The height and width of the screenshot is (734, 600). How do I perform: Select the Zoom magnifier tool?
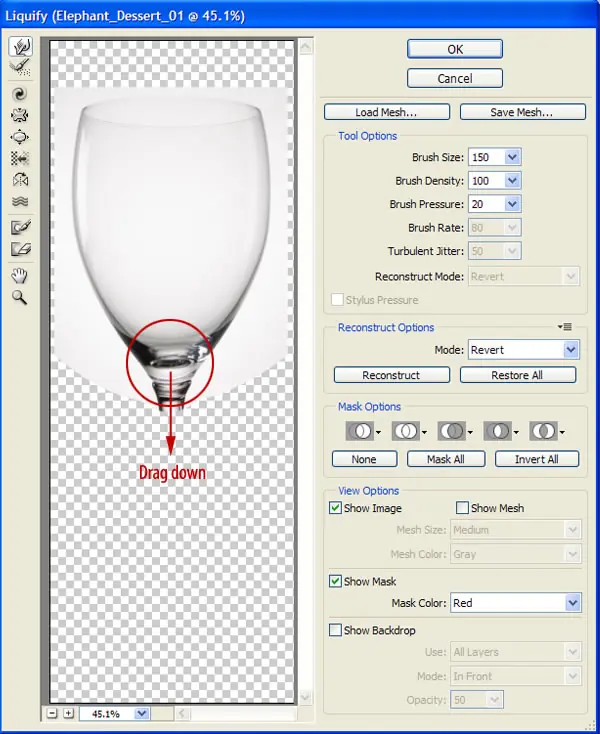(20, 297)
